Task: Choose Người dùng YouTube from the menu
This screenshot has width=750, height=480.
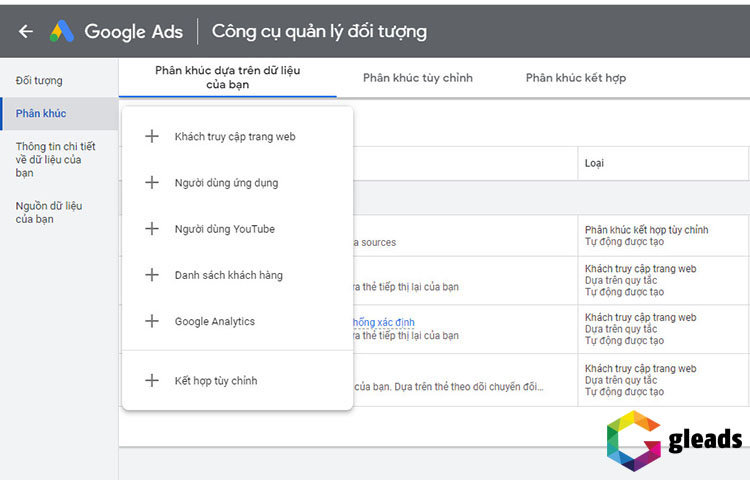Action: coord(238,229)
